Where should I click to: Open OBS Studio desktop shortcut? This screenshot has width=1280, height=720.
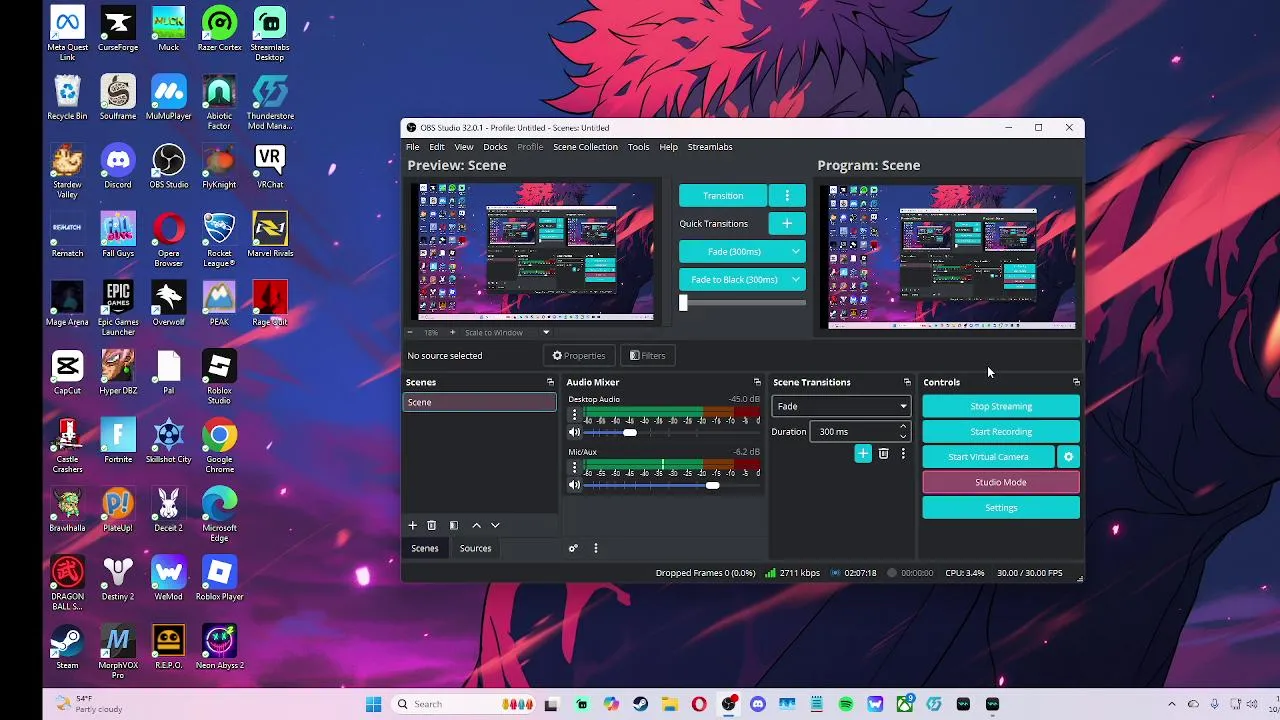pos(168,165)
